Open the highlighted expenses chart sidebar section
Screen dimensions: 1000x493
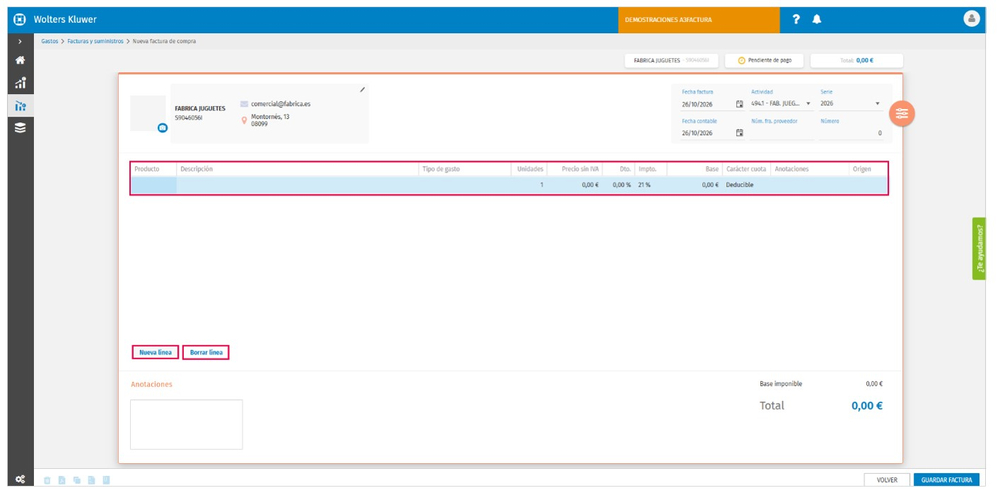point(20,105)
